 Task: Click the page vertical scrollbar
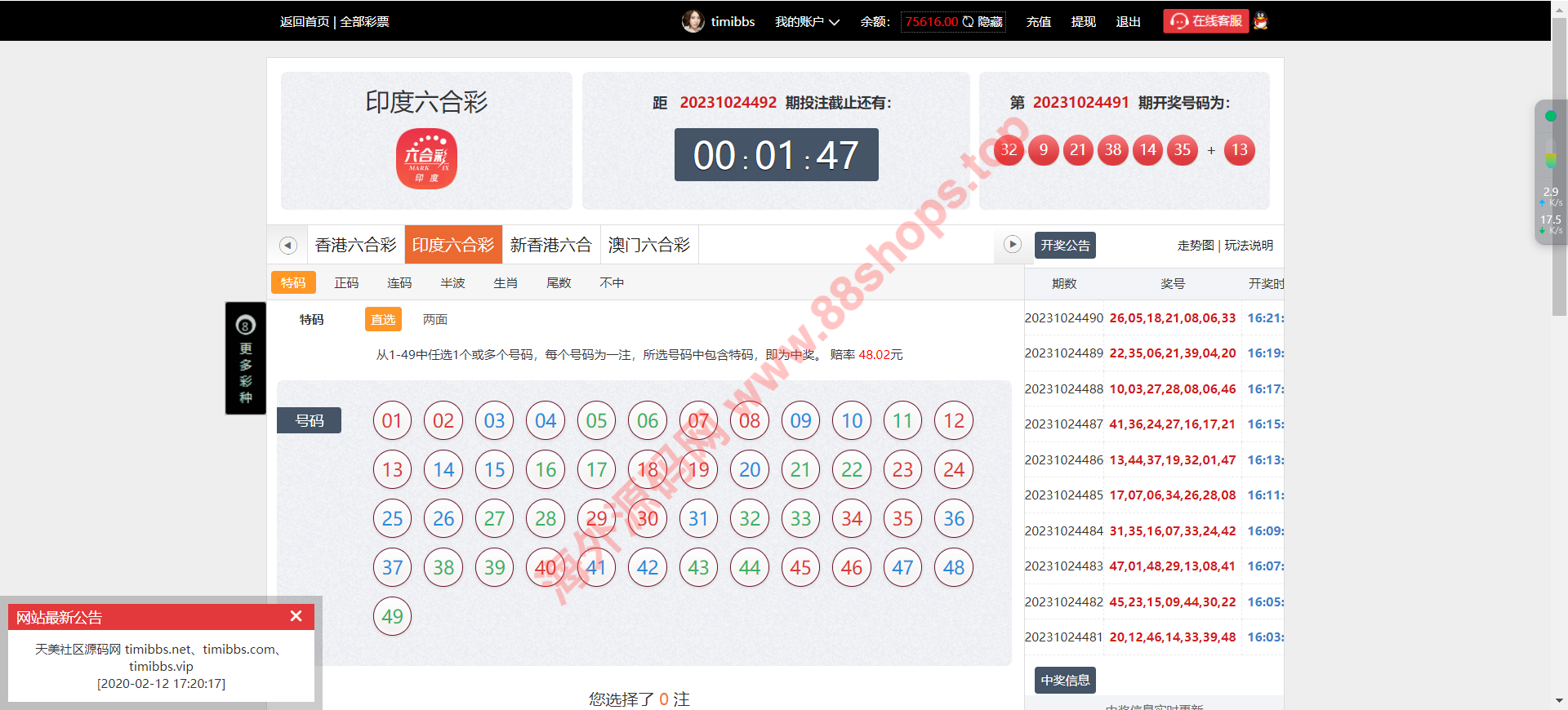click(x=1559, y=163)
